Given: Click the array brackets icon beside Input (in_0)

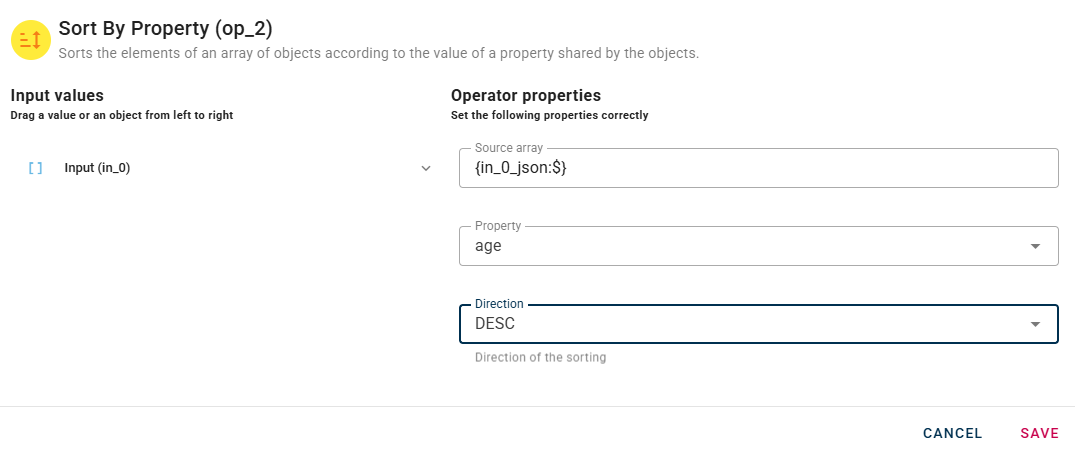Looking at the screenshot, I should click(x=36, y=168).
